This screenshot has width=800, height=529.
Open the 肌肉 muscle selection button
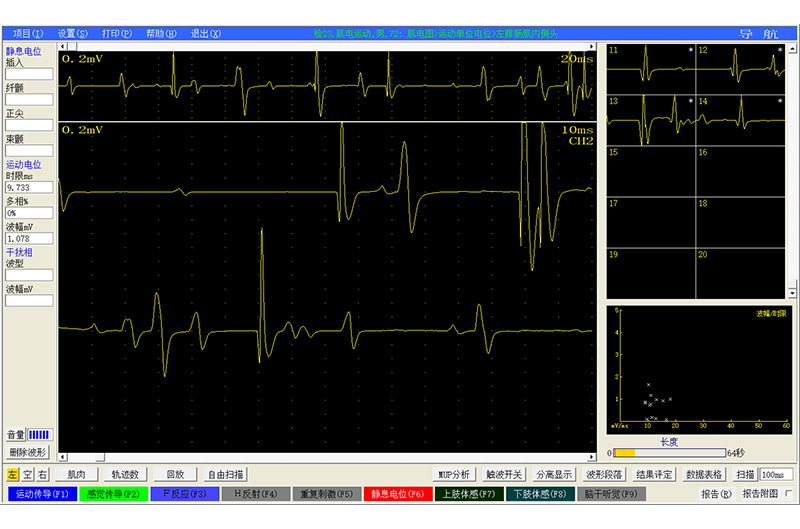[x=76, y=474]
